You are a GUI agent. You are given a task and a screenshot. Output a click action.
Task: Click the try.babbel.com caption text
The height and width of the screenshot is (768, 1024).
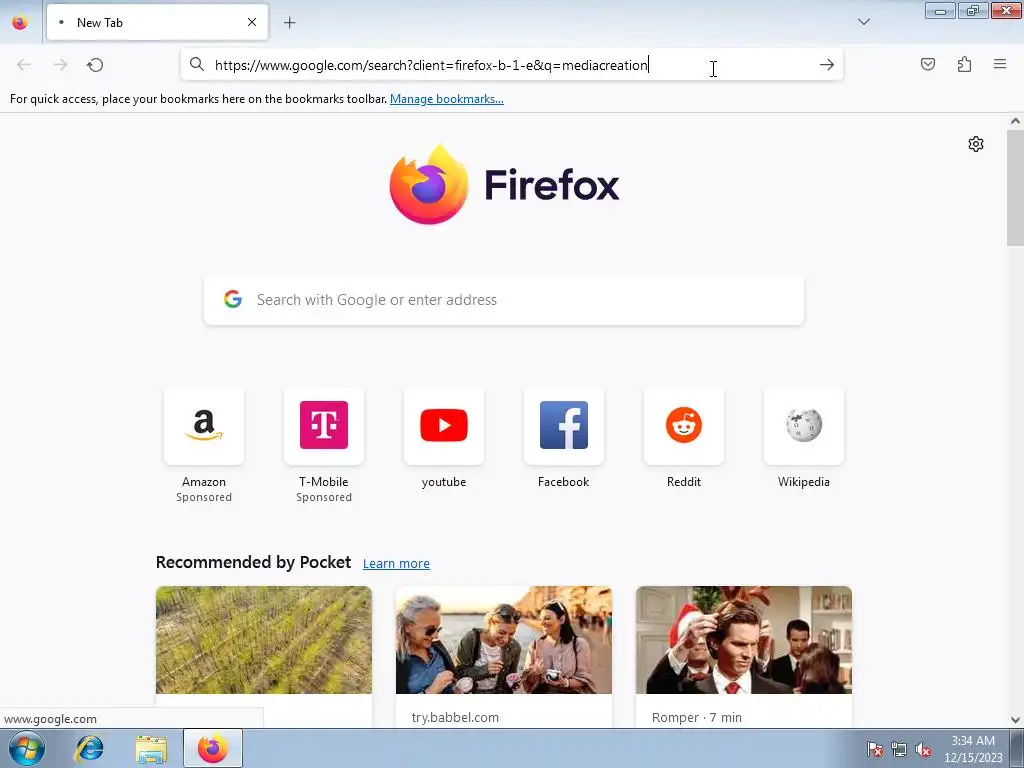[455, 717]
